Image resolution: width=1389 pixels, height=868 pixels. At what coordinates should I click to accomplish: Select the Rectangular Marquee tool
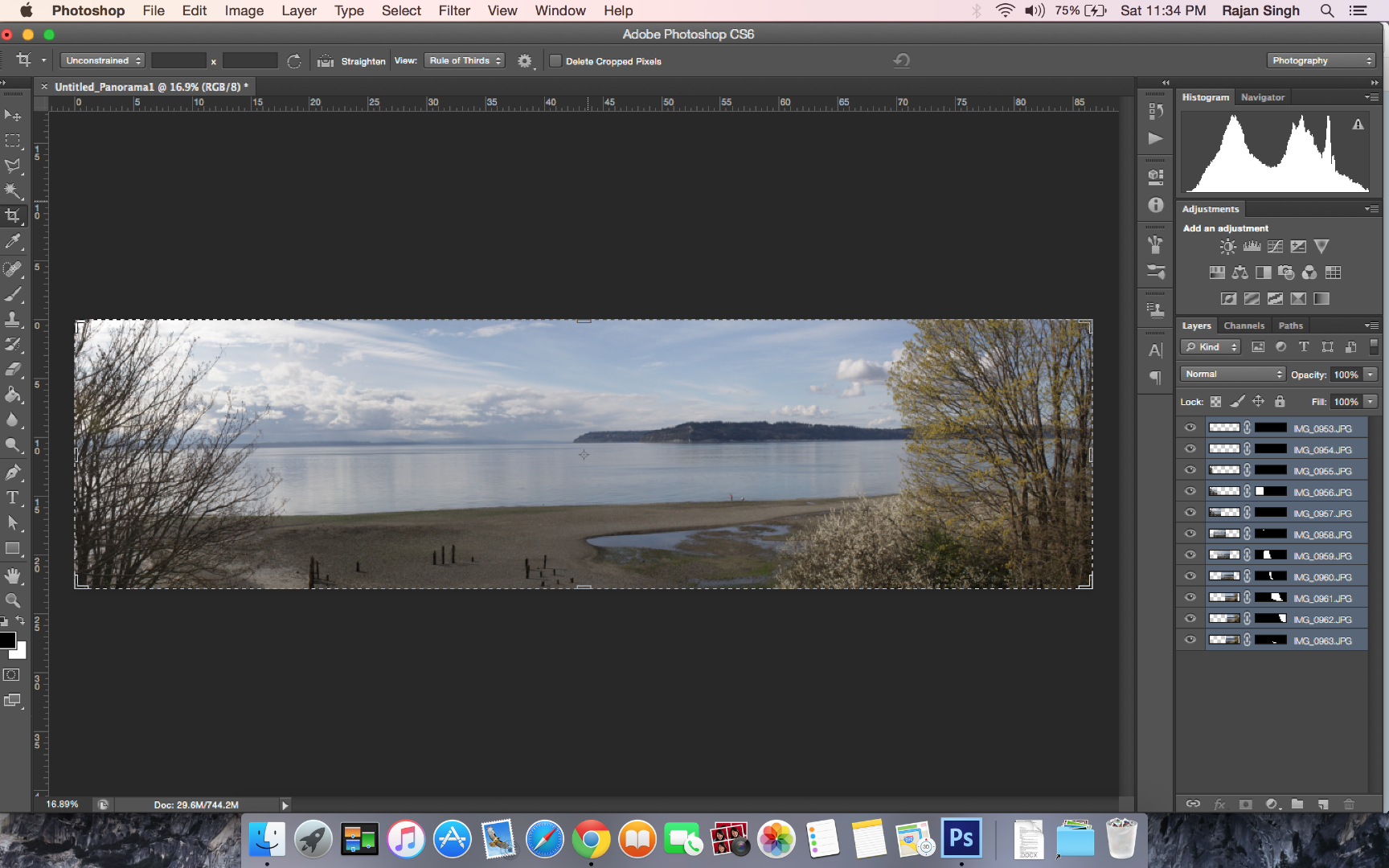click(13, 141)
